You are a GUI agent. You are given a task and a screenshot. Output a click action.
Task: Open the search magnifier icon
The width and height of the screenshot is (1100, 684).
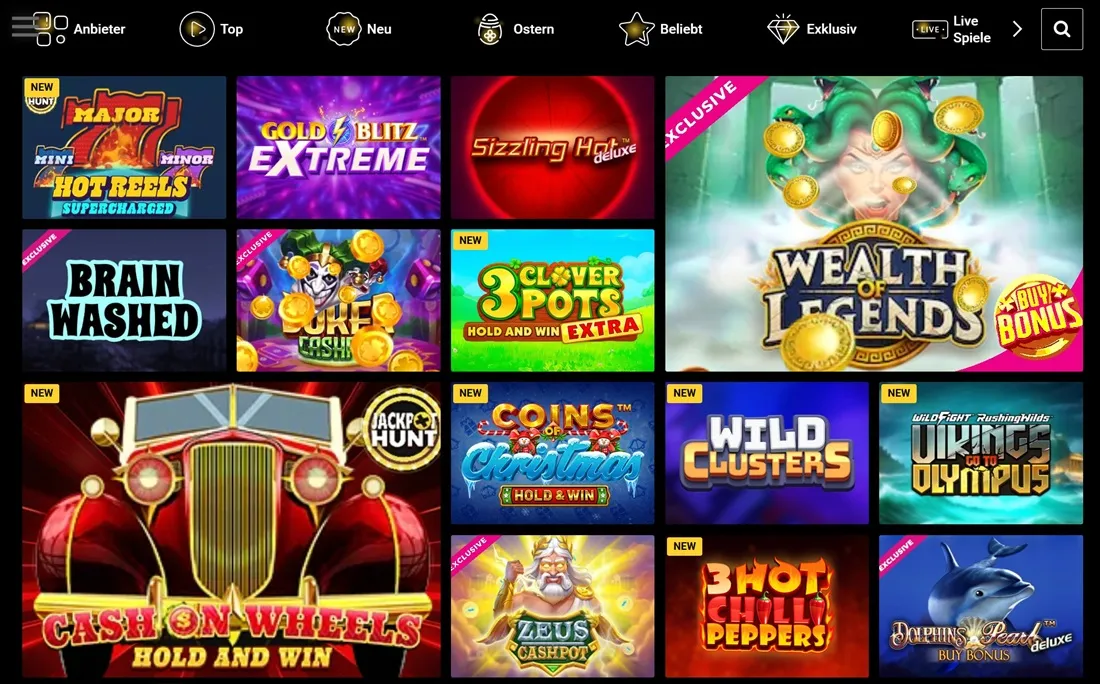[x=1061, y=29]
